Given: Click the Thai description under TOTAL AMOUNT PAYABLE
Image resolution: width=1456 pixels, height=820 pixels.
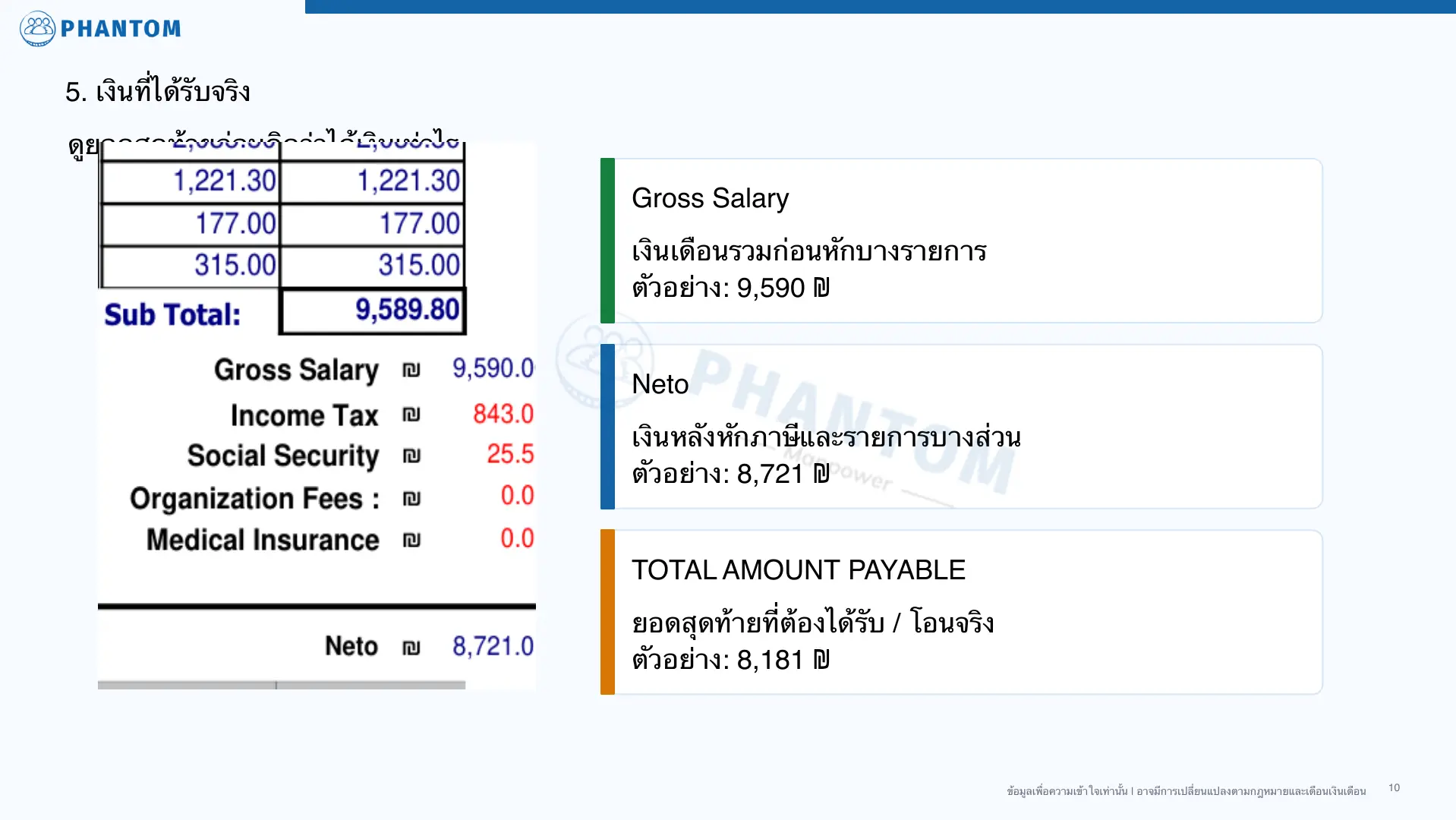Looking at the screenshot, I should click(812, 623).
